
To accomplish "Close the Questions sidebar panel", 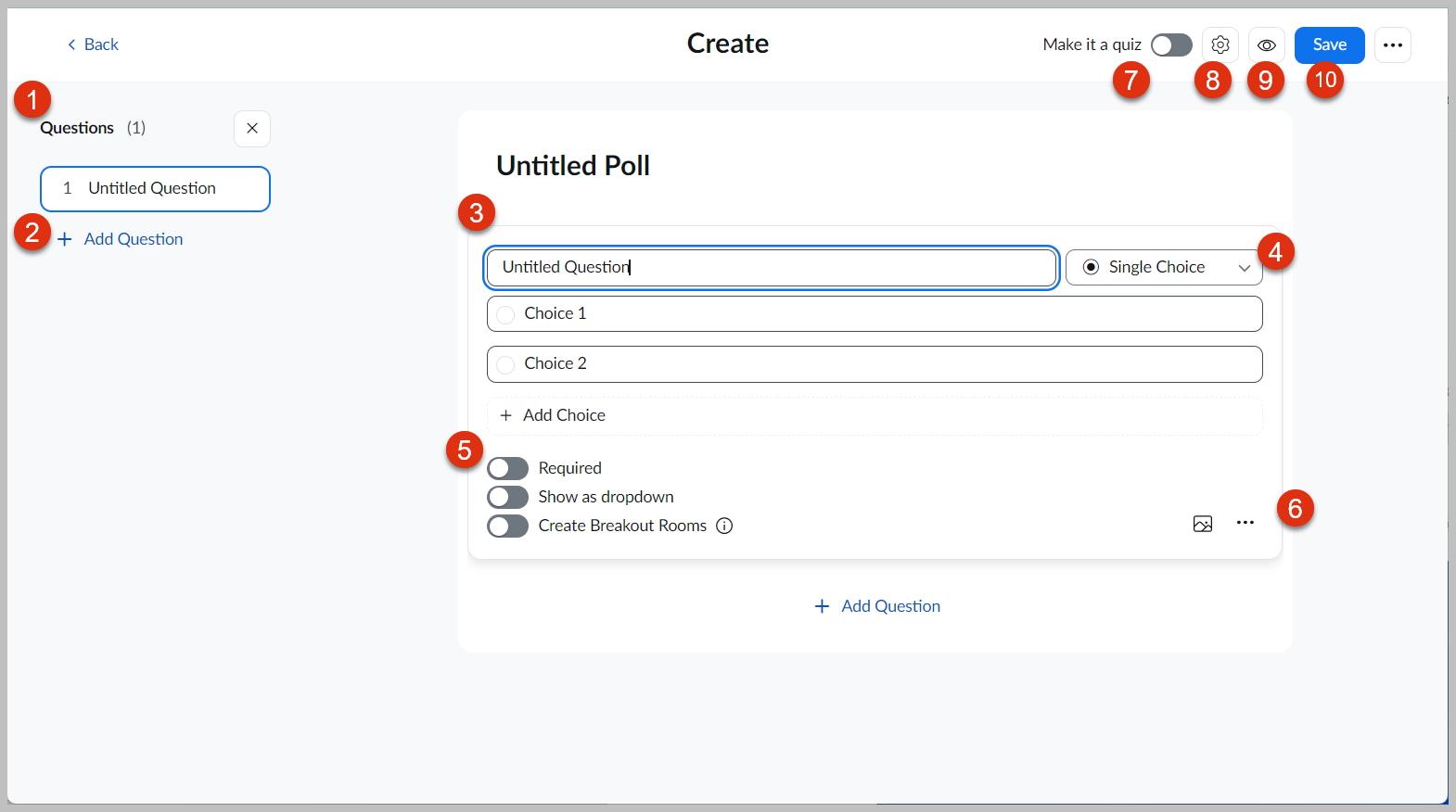I will coord(252,128).
